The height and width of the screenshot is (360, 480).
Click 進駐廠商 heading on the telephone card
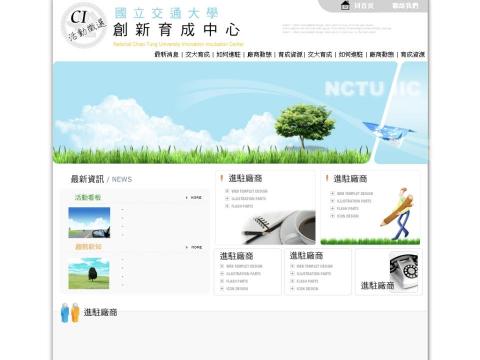point(377,285)
